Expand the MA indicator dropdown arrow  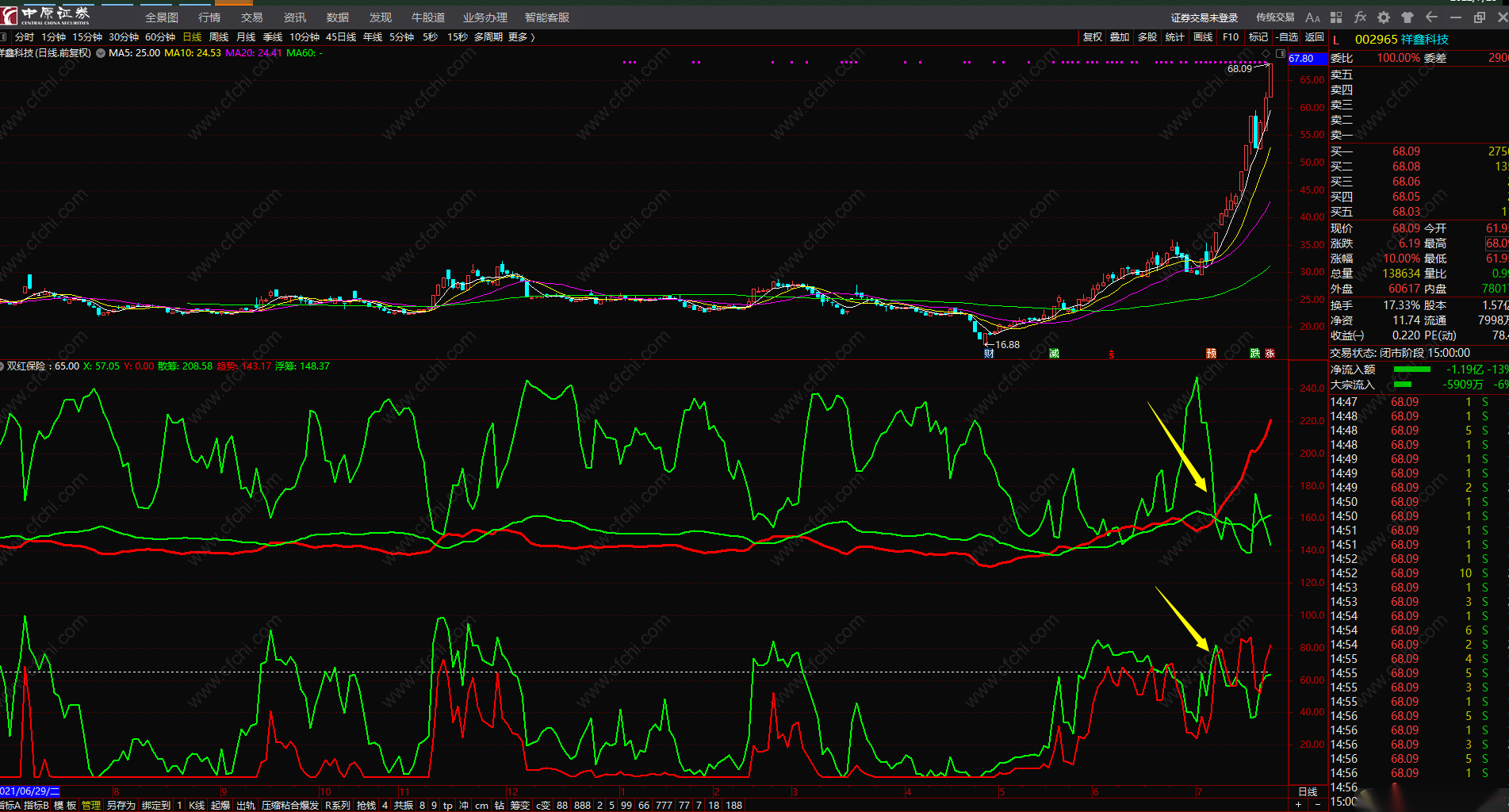tap(101, 53)
